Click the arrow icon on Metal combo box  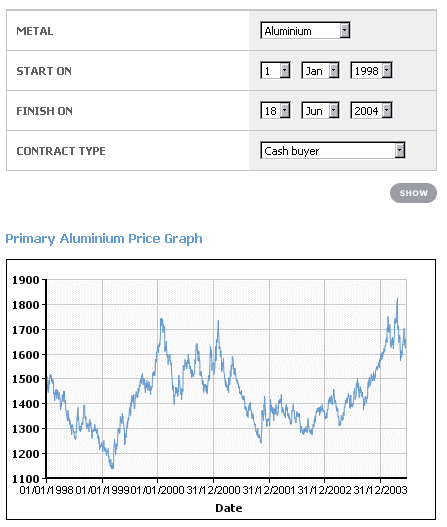click(x=344, y=31)
